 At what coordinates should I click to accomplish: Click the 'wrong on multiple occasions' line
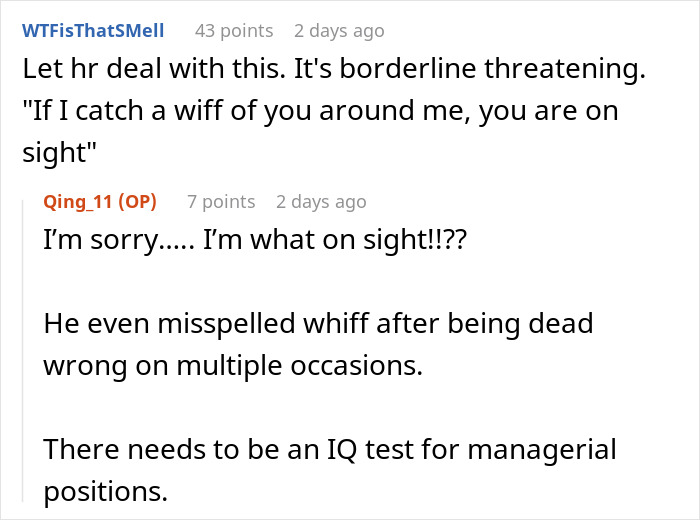233,365
